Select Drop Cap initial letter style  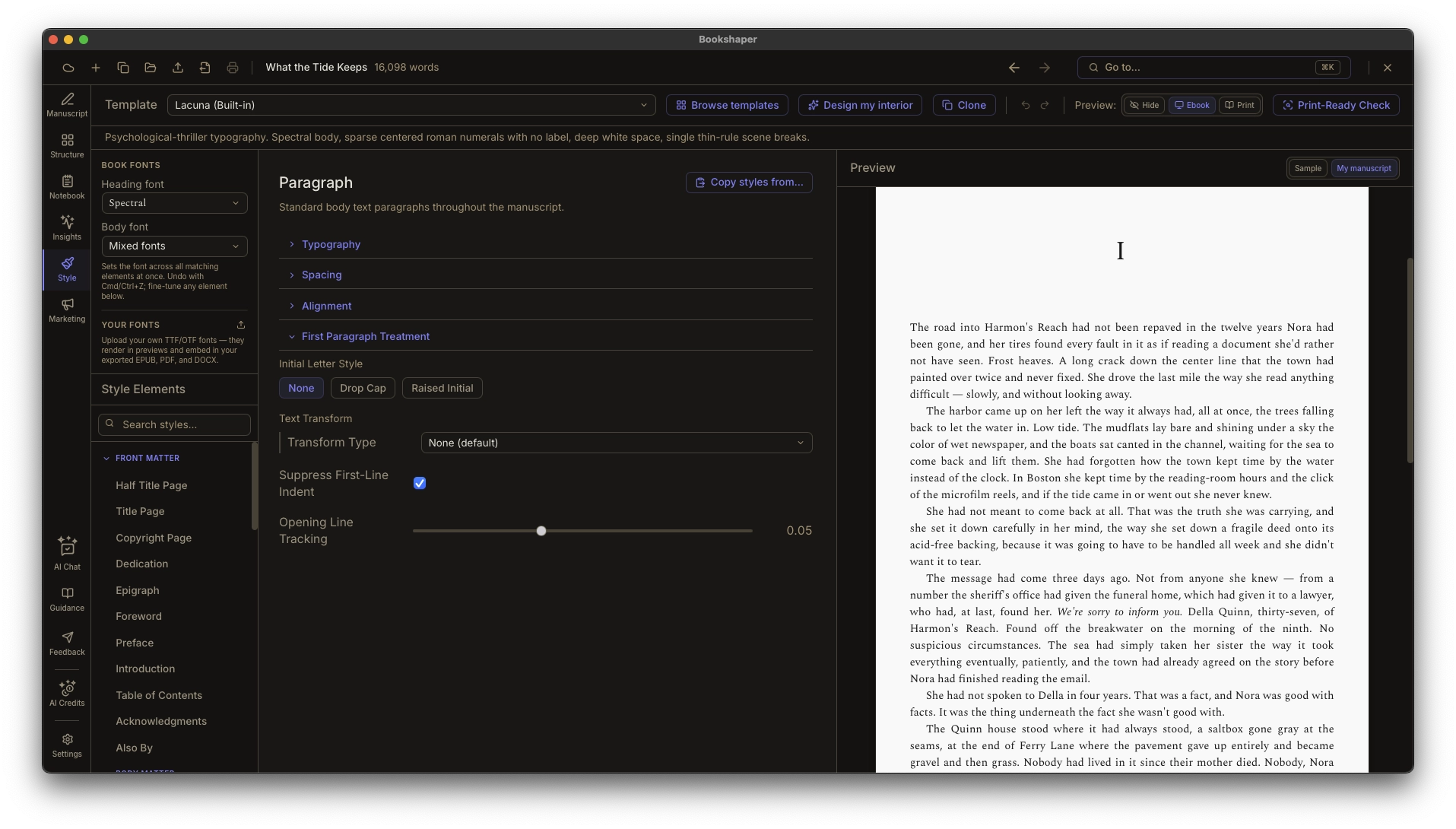(363, 388)
